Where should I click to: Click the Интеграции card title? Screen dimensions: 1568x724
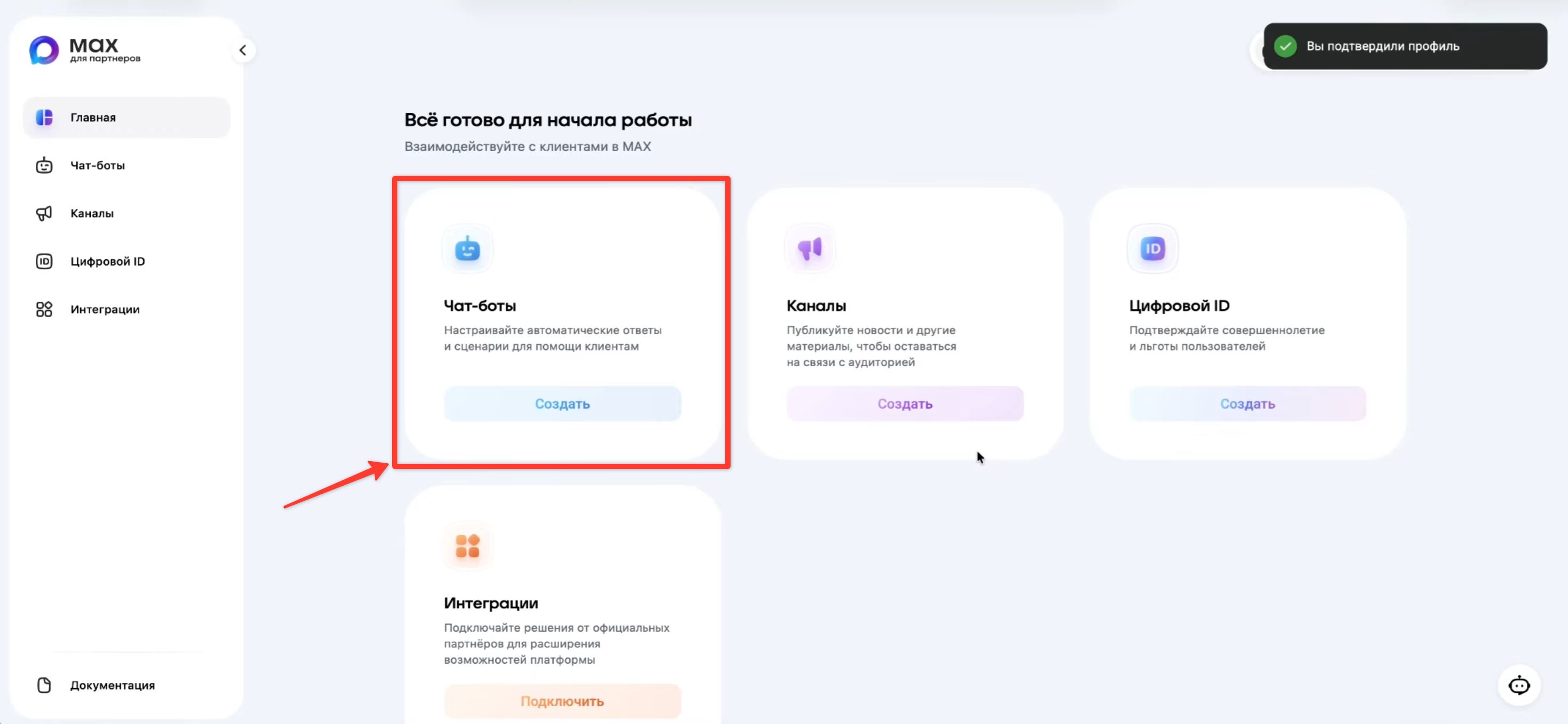[491, 603]
